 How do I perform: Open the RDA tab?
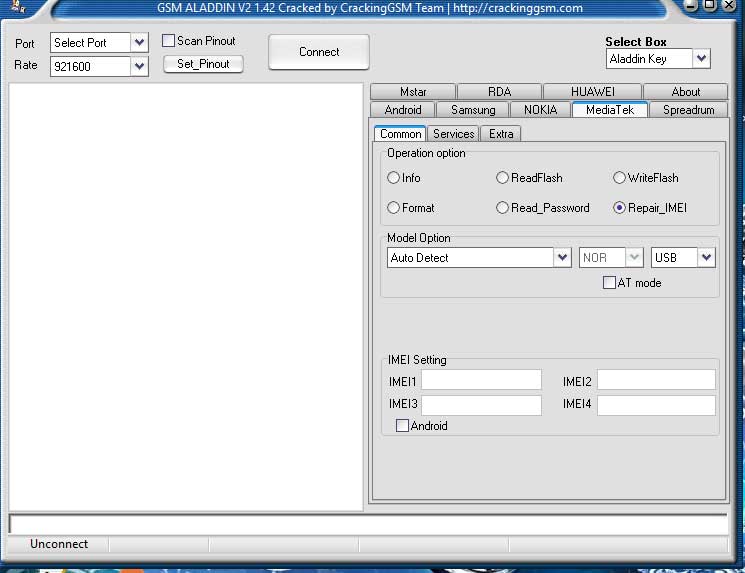tap(499, 92)
